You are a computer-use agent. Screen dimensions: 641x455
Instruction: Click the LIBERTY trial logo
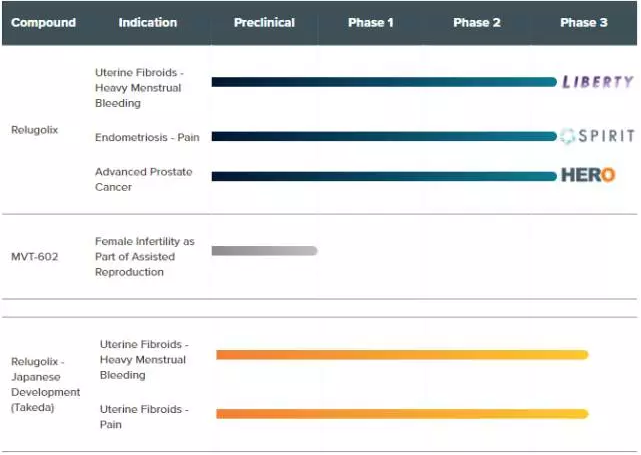(x=598, y=82)
